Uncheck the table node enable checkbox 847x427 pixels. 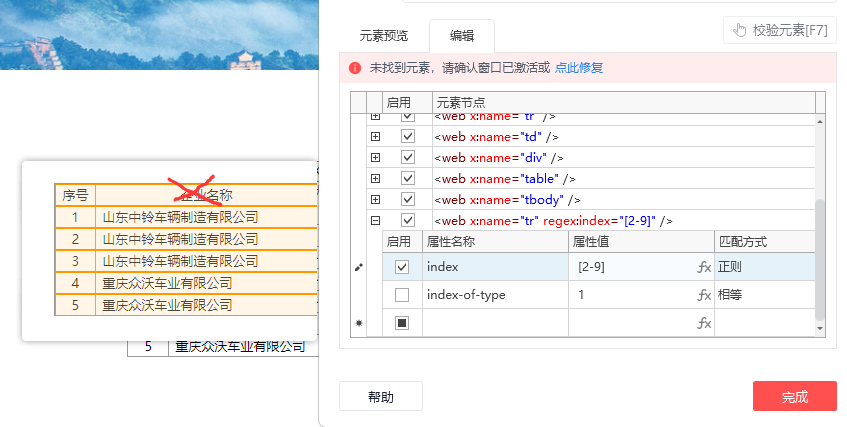408,178
